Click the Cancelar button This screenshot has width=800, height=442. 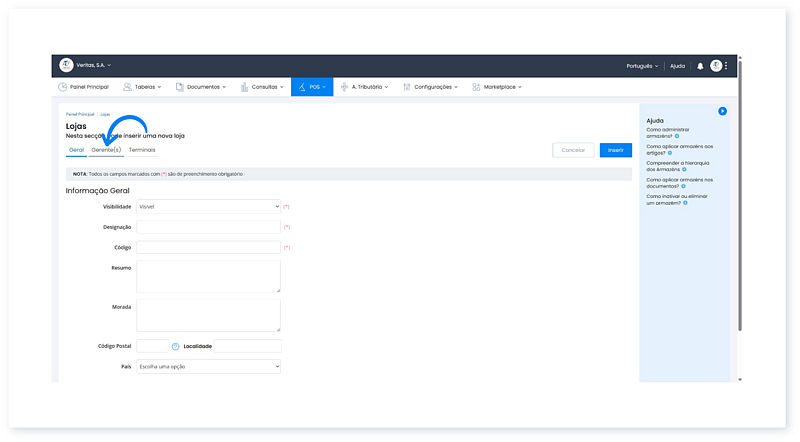click(573, 150)
